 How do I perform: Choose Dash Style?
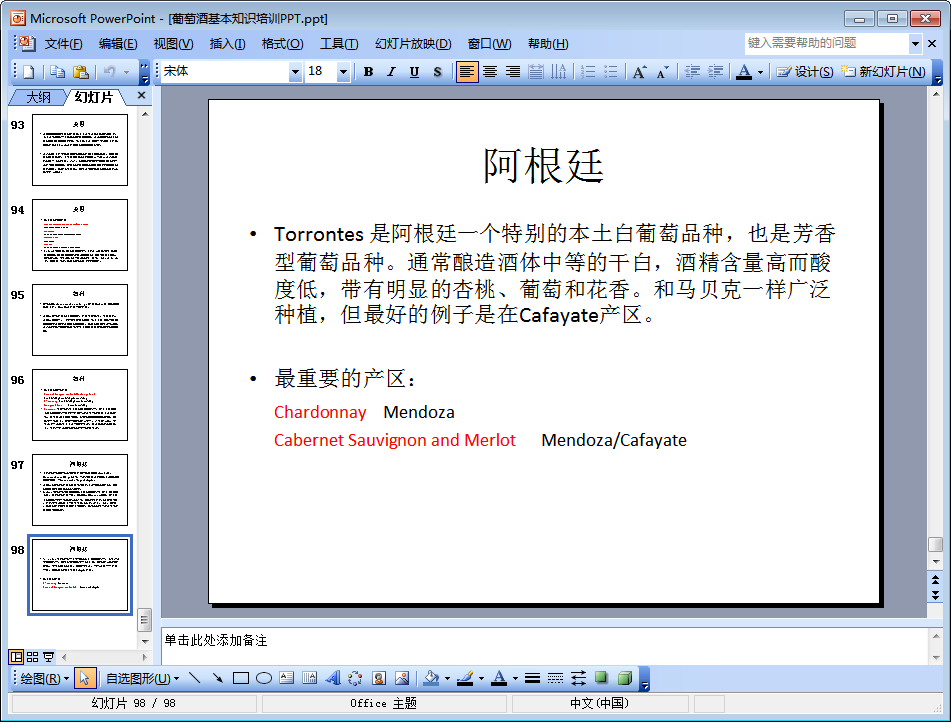[x=556, y=678]
